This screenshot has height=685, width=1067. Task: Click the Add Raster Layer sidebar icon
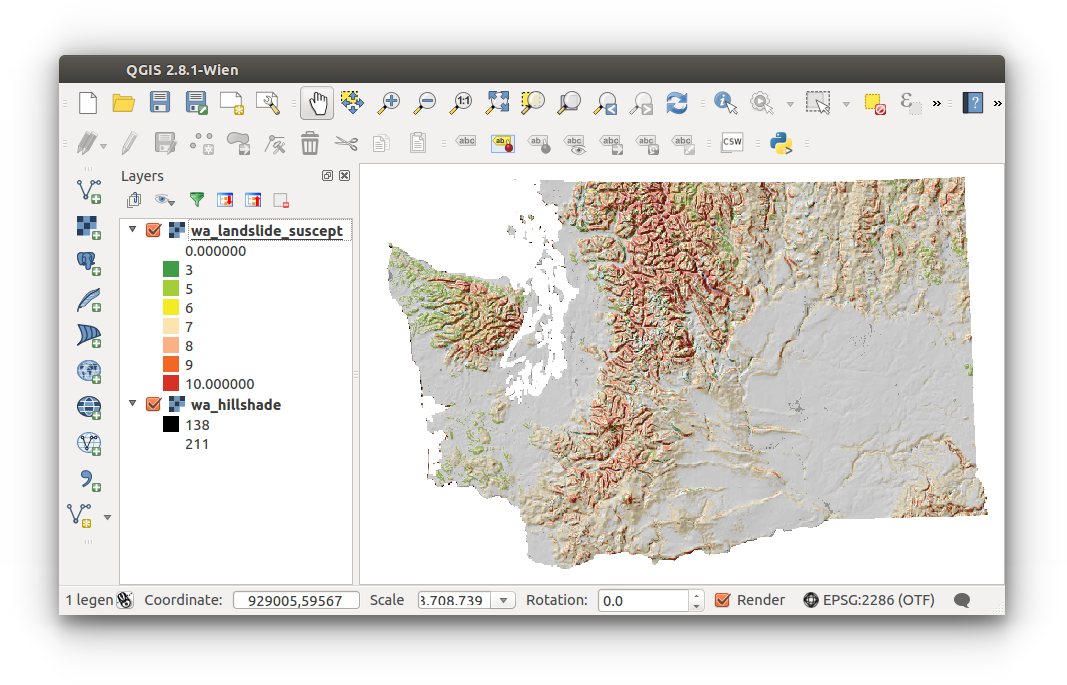[x=88, y=227]
